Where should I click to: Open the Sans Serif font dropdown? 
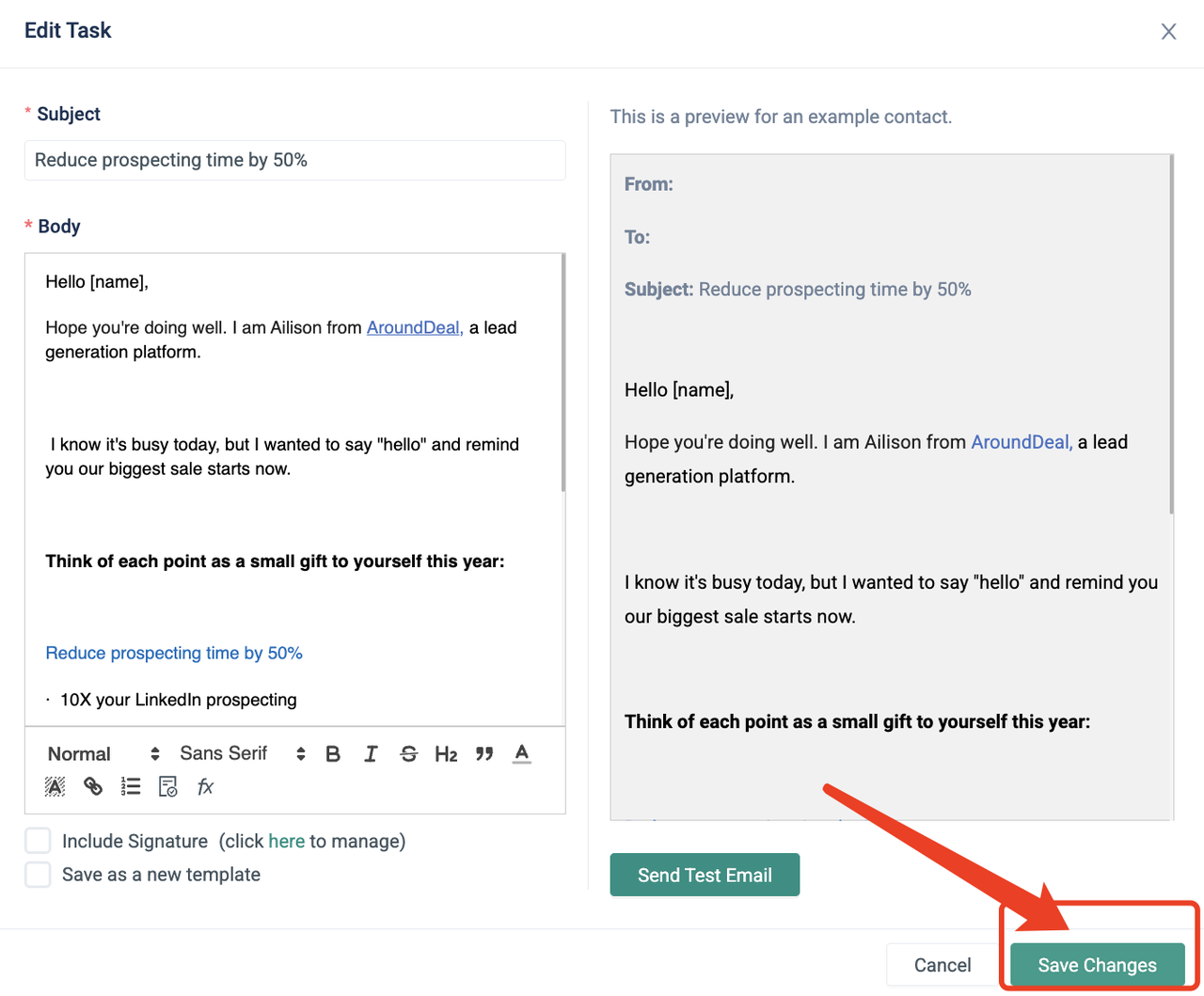coord(242,754)
